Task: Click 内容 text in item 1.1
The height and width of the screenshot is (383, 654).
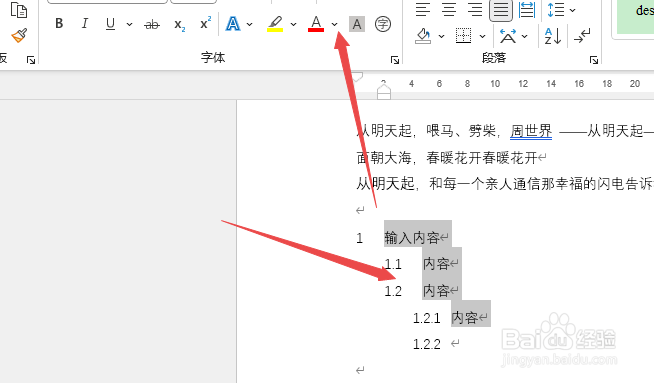Action: pos(436,264)
